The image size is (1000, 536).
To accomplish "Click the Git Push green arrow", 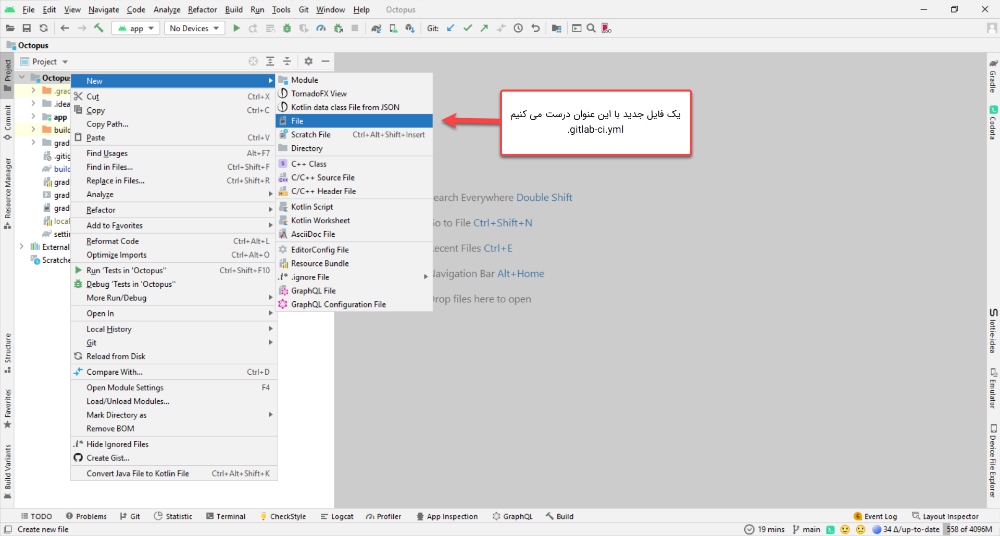I will coord(484,28).
